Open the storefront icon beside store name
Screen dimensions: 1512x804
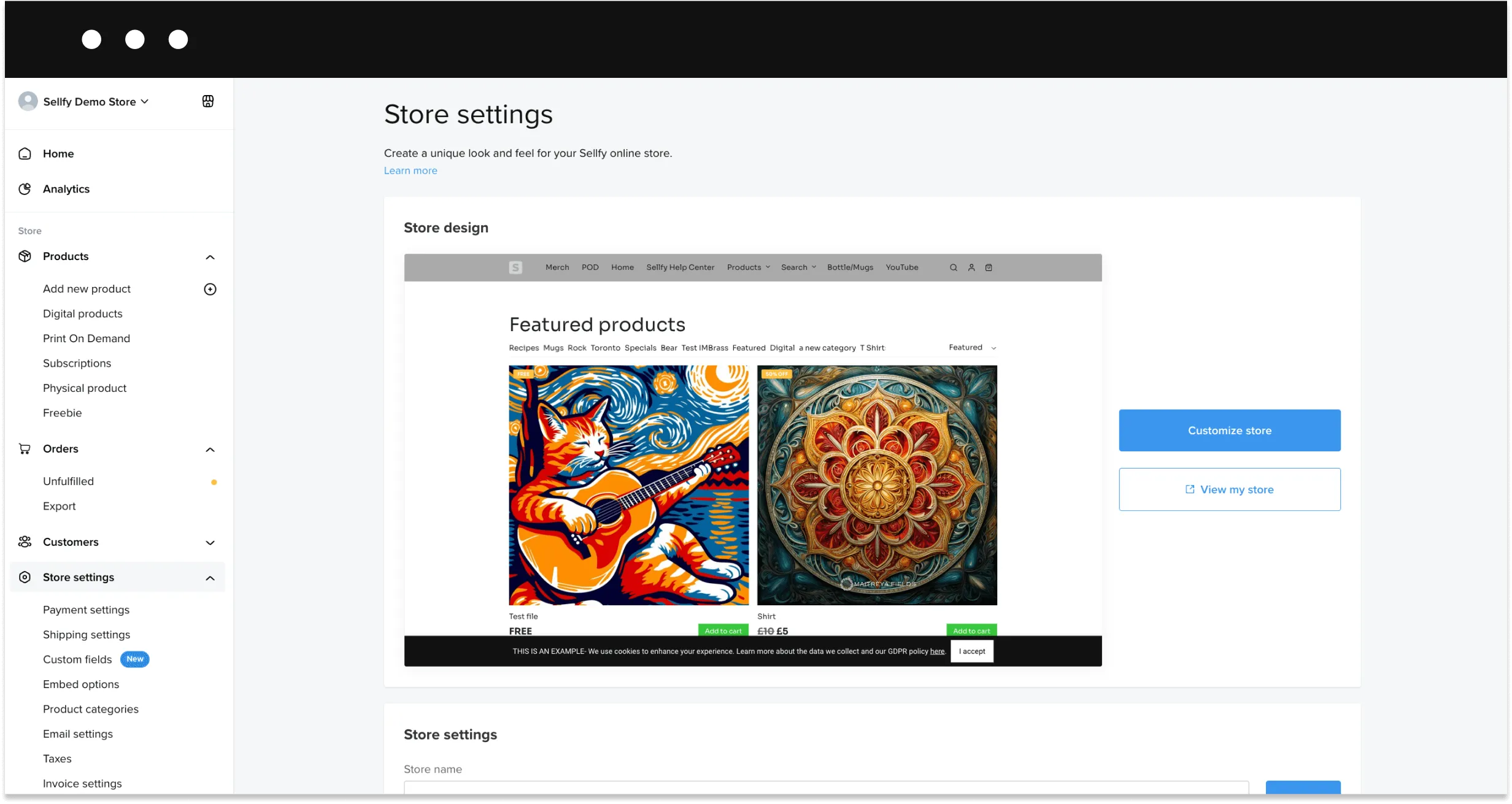208,101
